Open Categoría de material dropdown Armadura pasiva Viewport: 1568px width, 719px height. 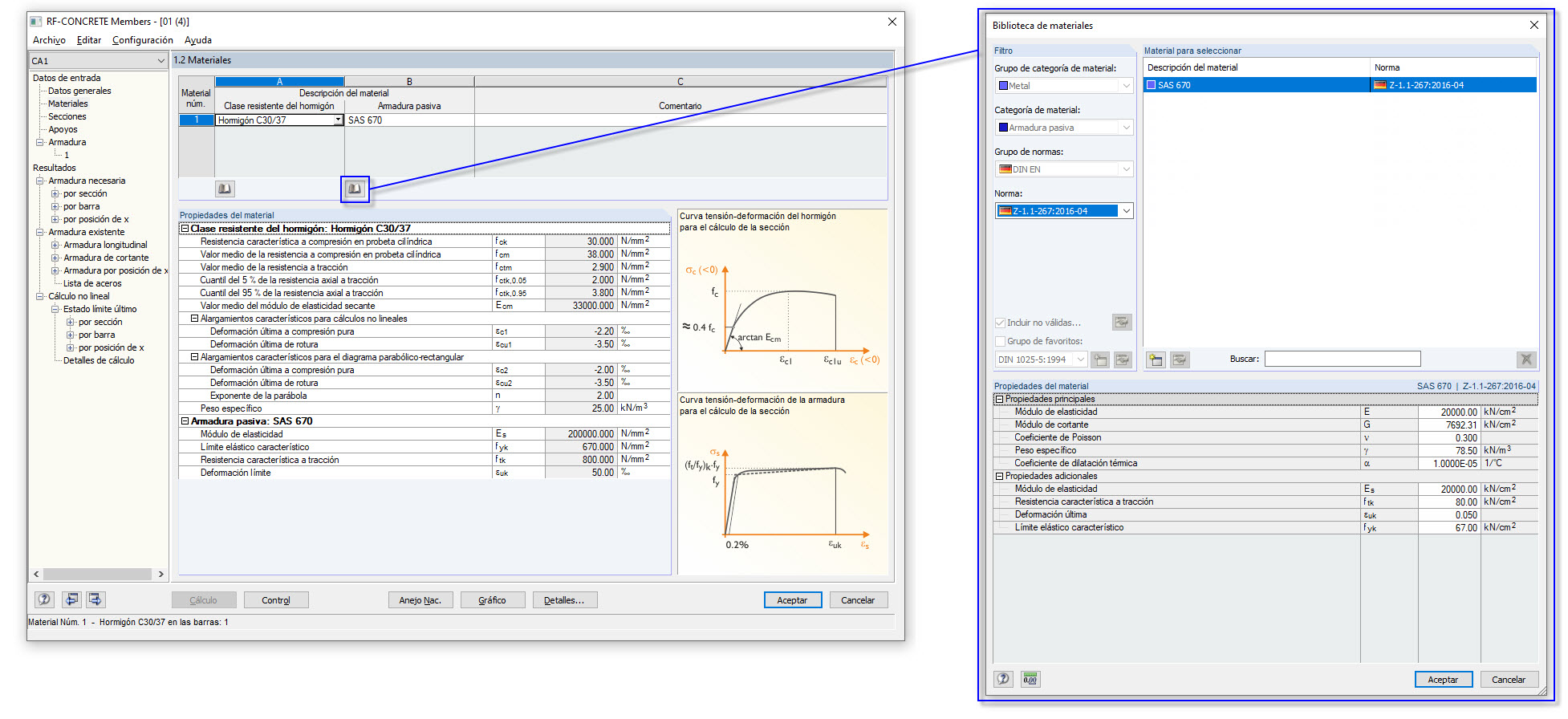pyautogui.click(x=1127, y=128)
